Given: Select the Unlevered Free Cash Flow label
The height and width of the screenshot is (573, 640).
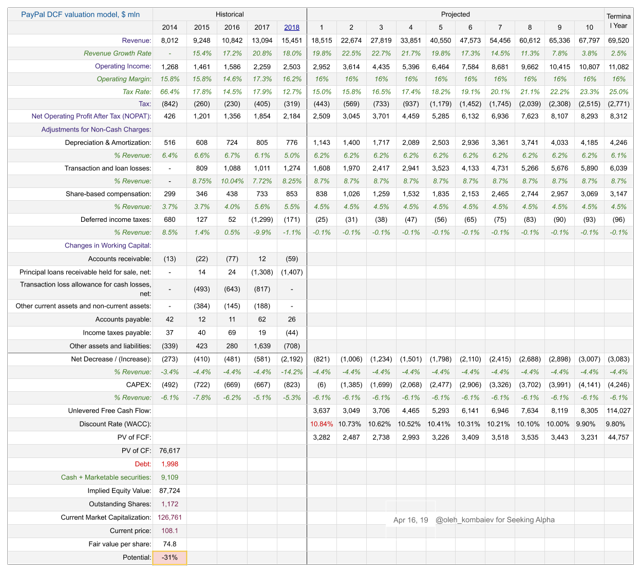Looking at the screenshot, I should click(109, 411).
